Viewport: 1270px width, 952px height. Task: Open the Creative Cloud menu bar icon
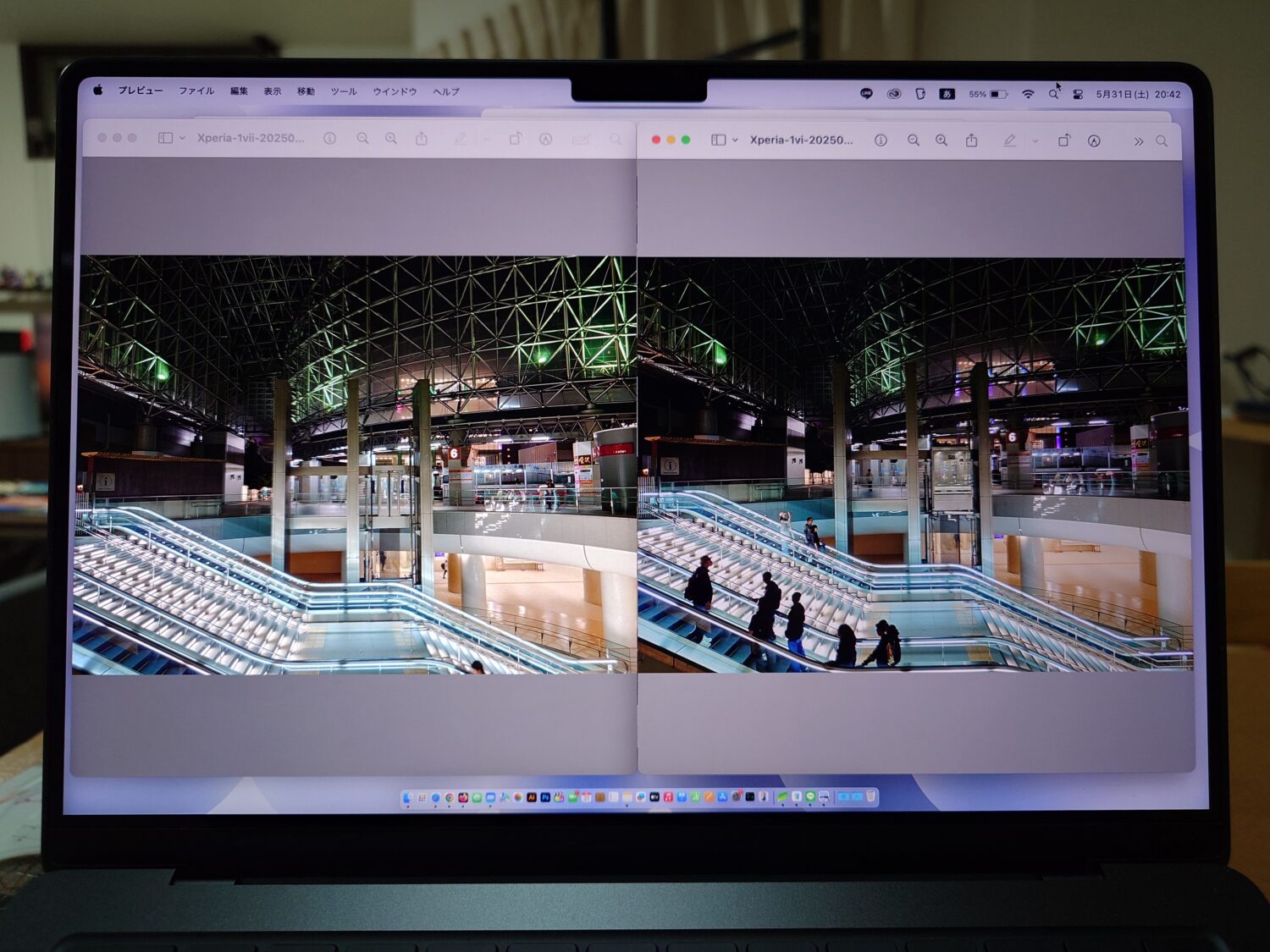tap(893, 94)
